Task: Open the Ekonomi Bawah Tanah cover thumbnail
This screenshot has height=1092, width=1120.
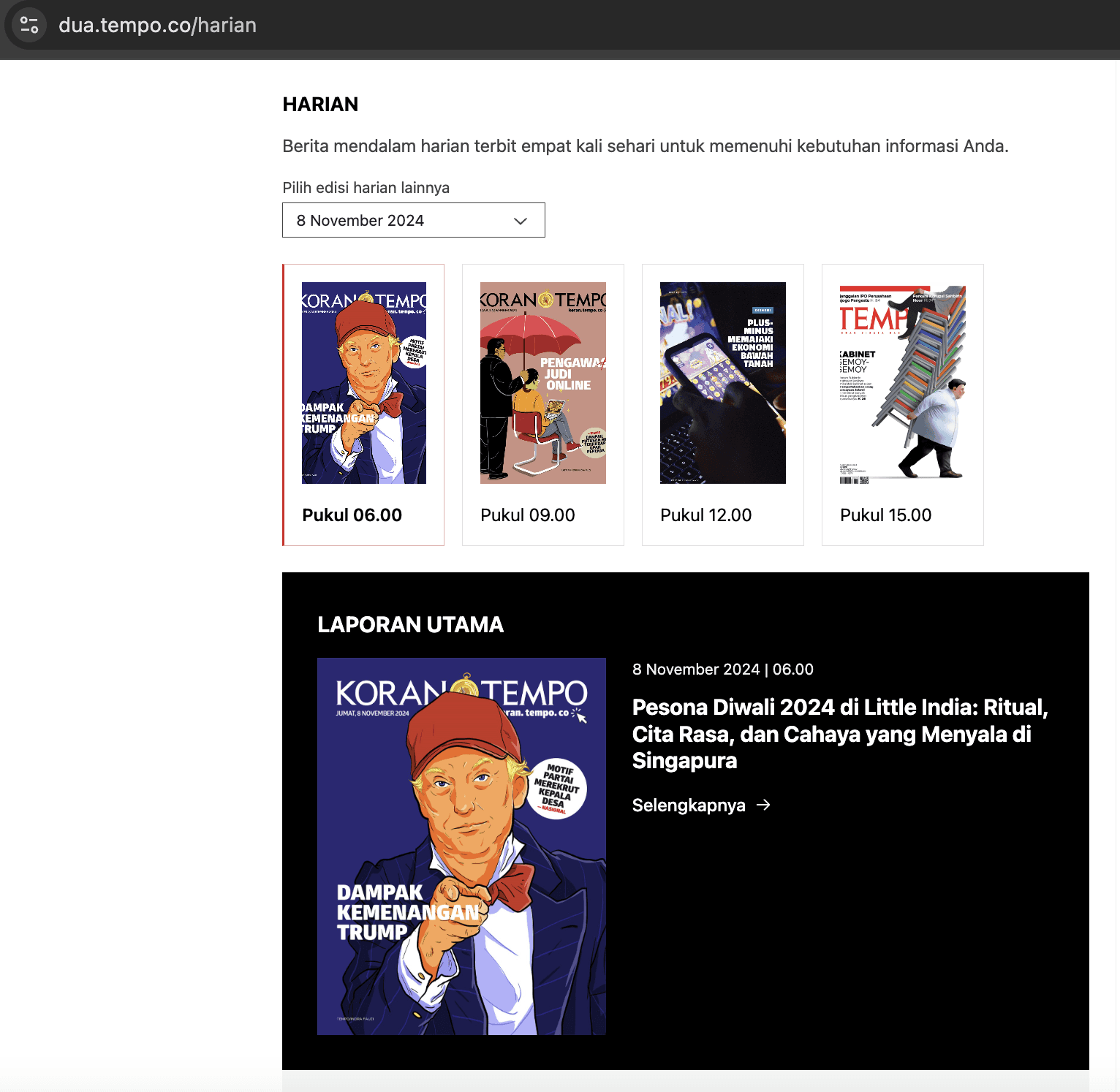Action: 723,383
